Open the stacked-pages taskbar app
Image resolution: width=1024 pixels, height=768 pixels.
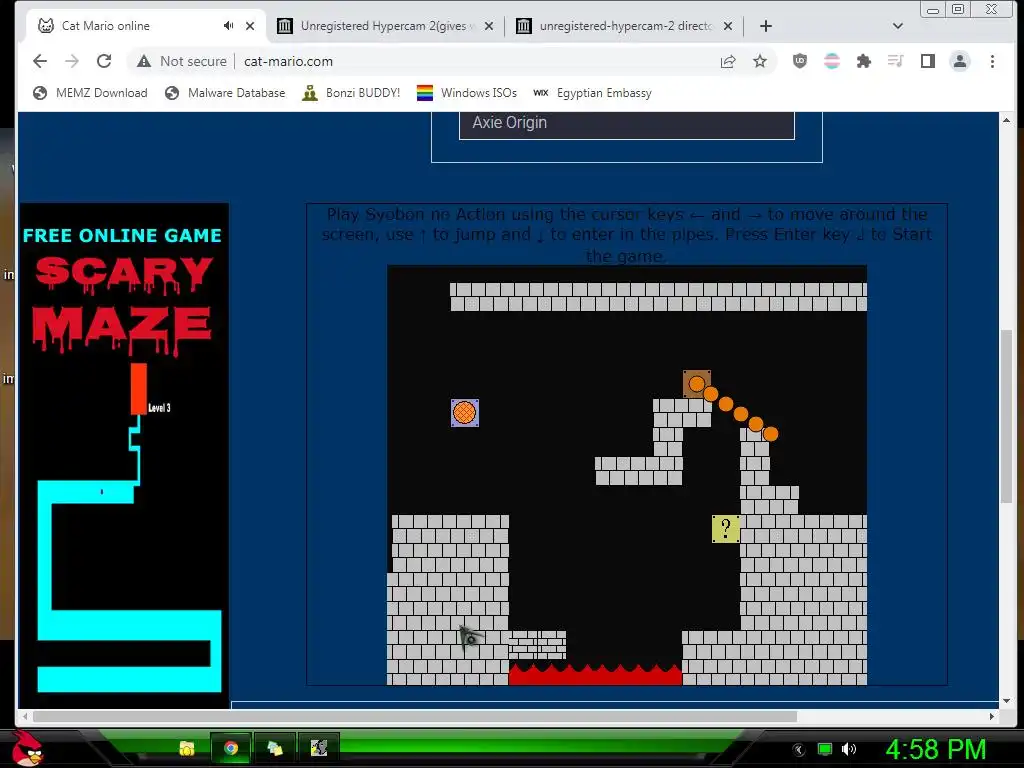[x=275, y=748]
